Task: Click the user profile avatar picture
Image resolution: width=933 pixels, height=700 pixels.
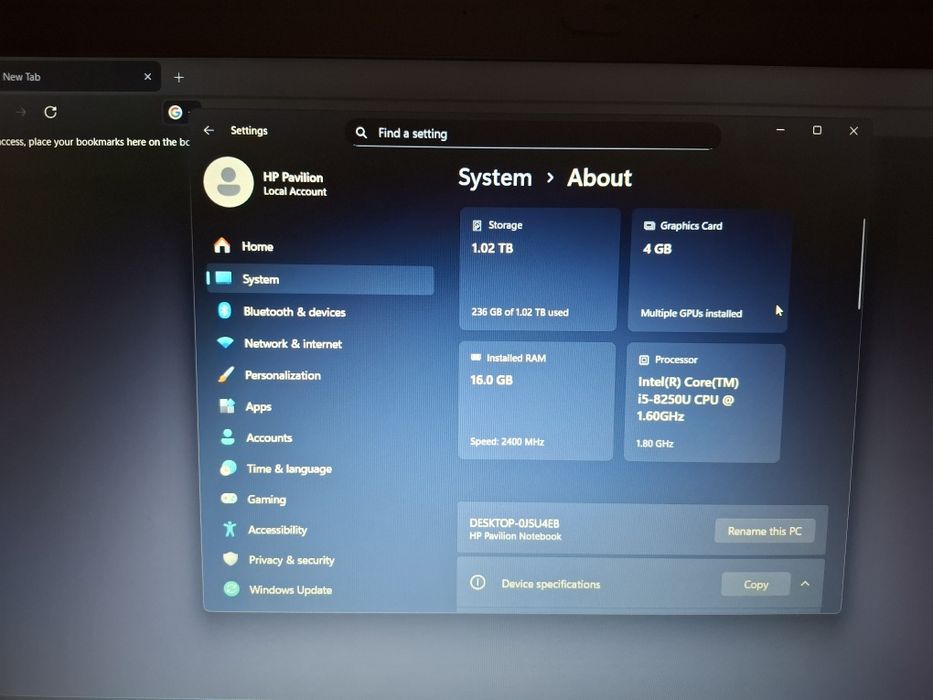Action: [228, 182]
